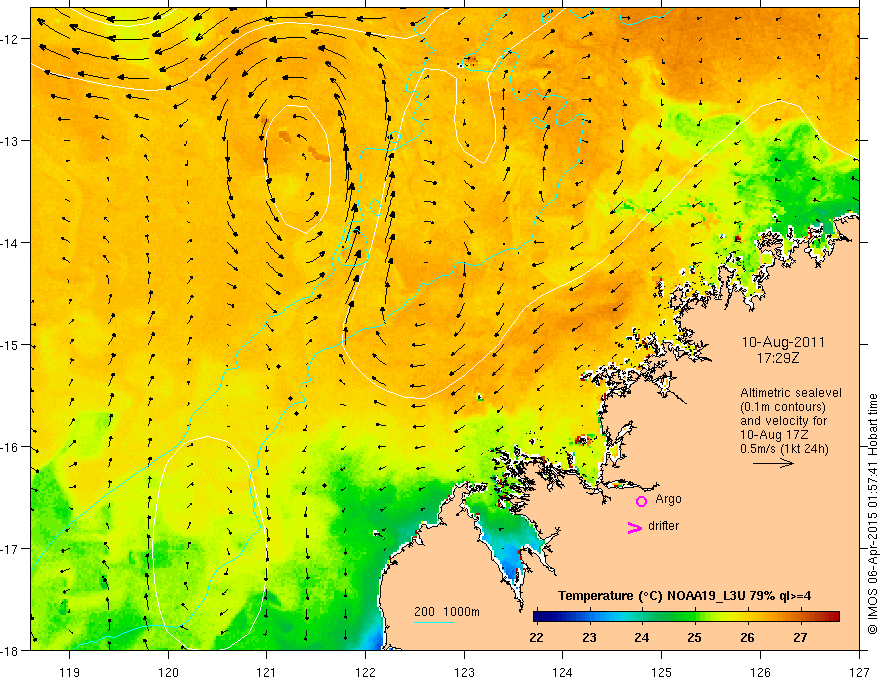
Task: Click the time label 17:29Z
Action: [x=778, y=357]
